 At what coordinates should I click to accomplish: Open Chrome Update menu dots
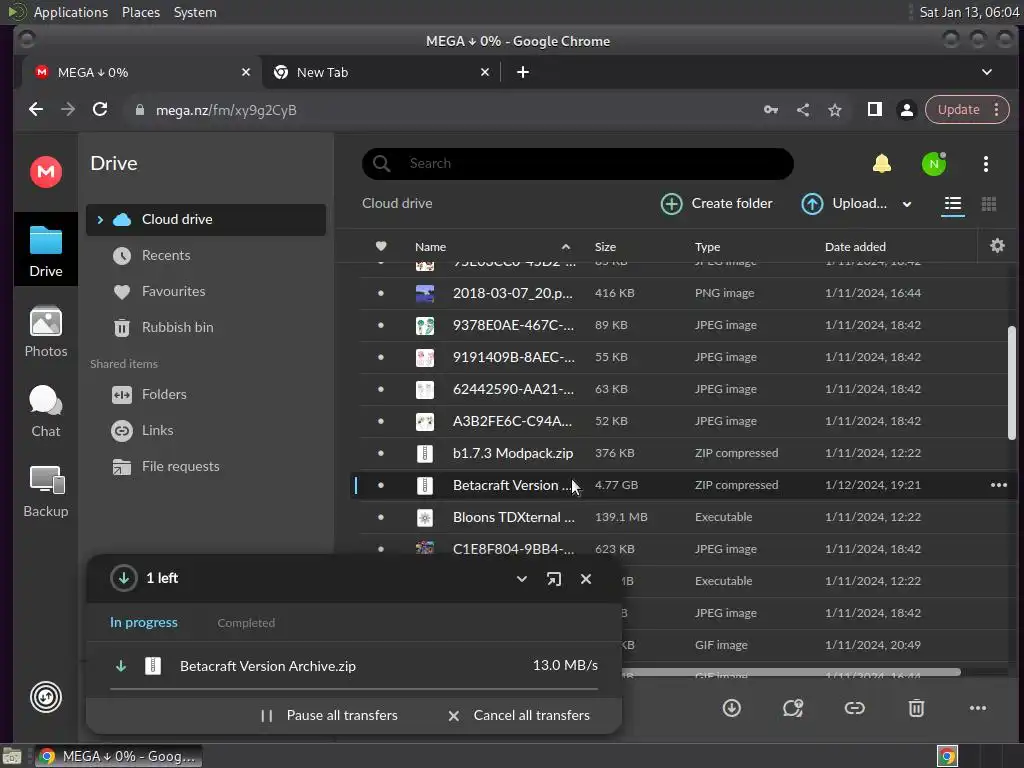click(996, 110)
